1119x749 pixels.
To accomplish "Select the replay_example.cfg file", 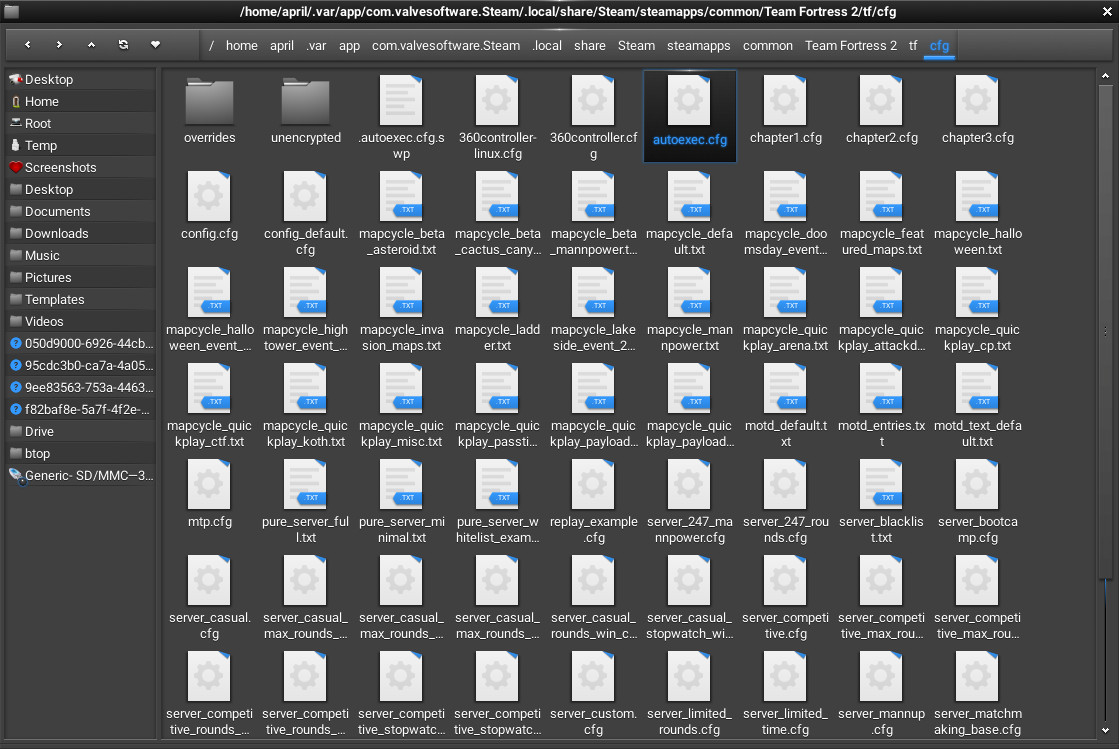I will (593, 502).
